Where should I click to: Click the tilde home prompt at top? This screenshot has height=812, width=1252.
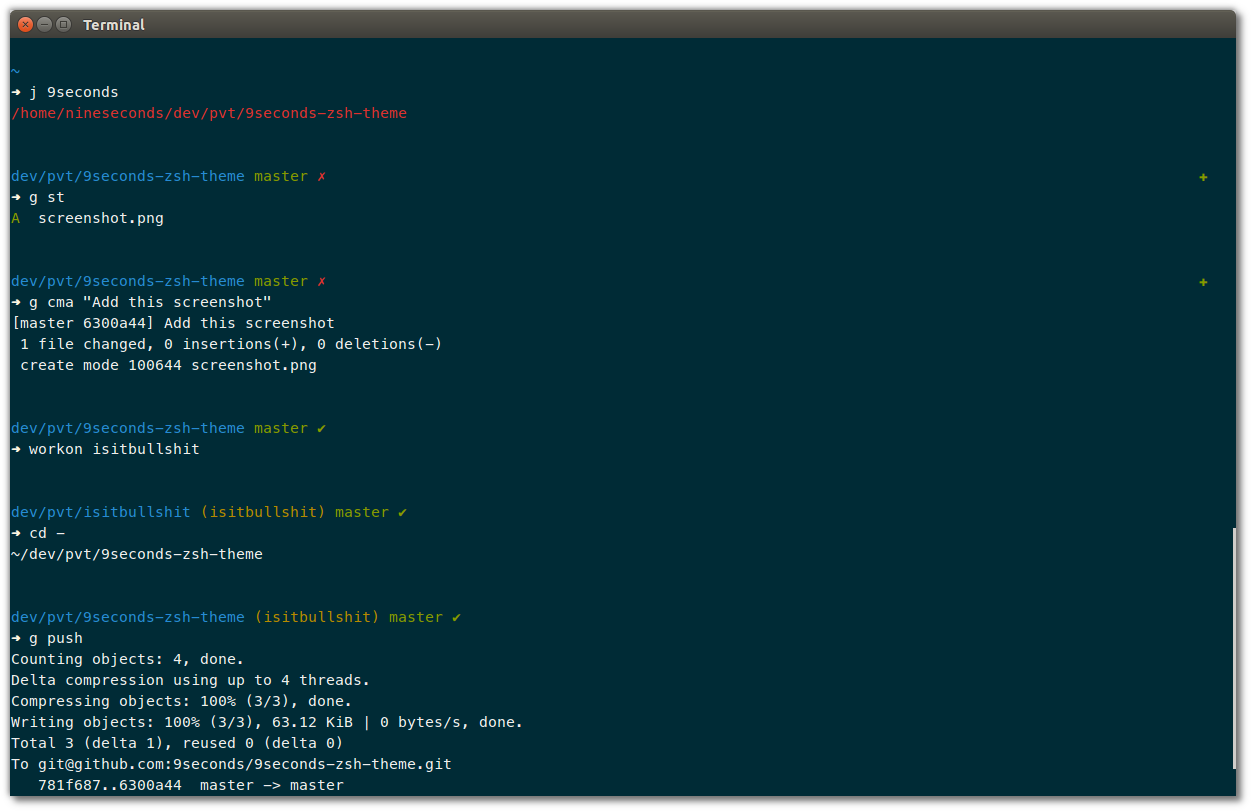point(15,71)
